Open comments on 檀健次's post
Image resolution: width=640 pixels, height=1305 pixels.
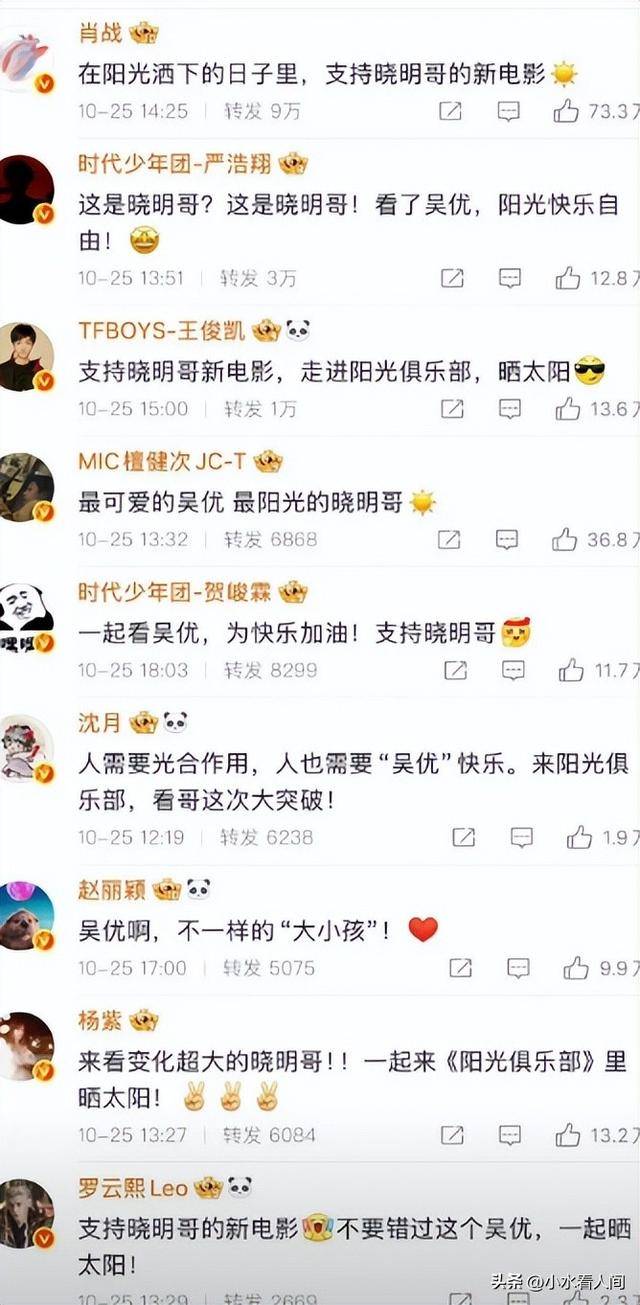pos(507,539)
